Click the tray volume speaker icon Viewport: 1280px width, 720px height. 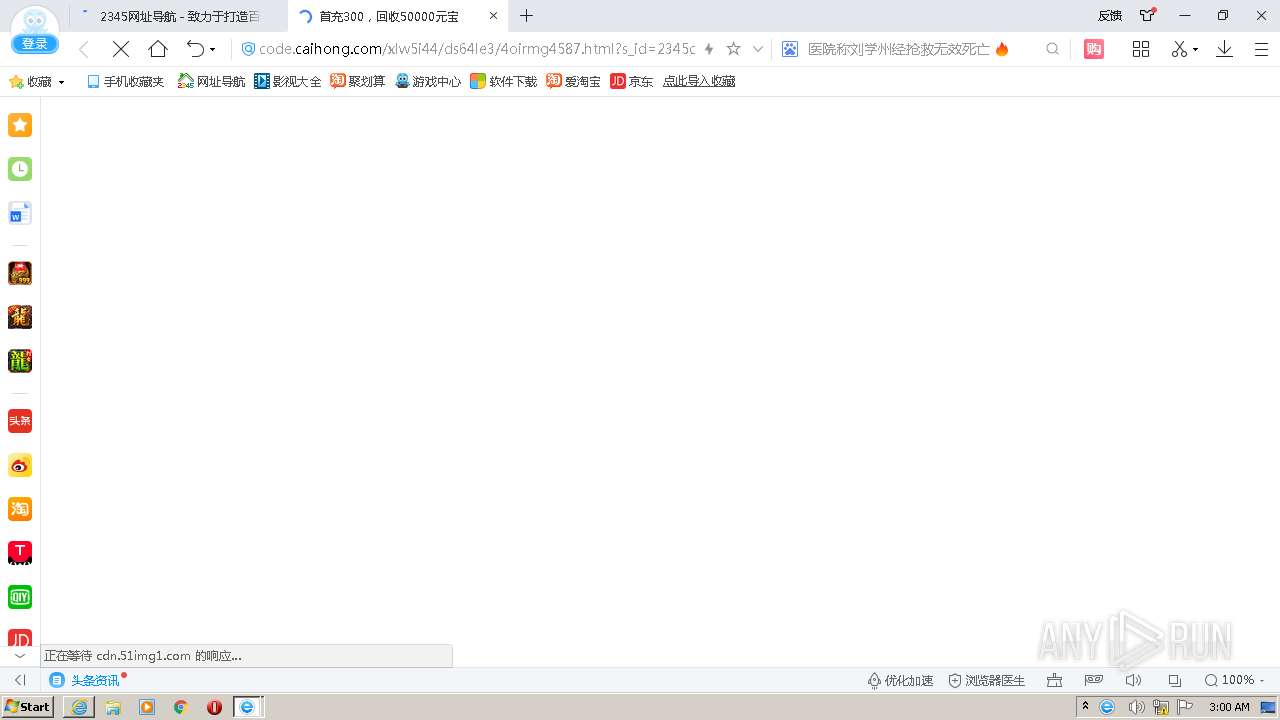click(1136, 707)
